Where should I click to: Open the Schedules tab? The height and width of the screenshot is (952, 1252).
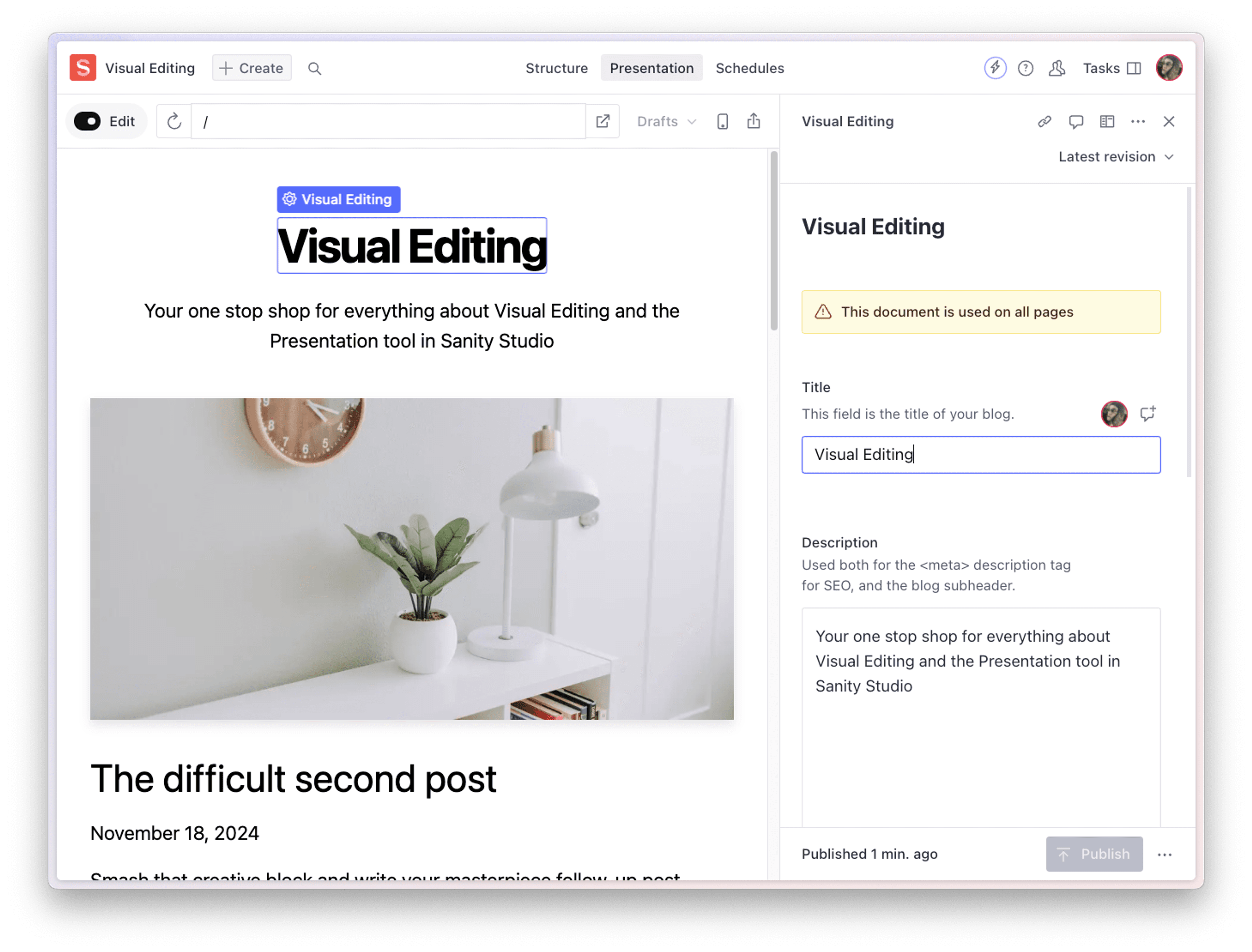tap(750, 68)
